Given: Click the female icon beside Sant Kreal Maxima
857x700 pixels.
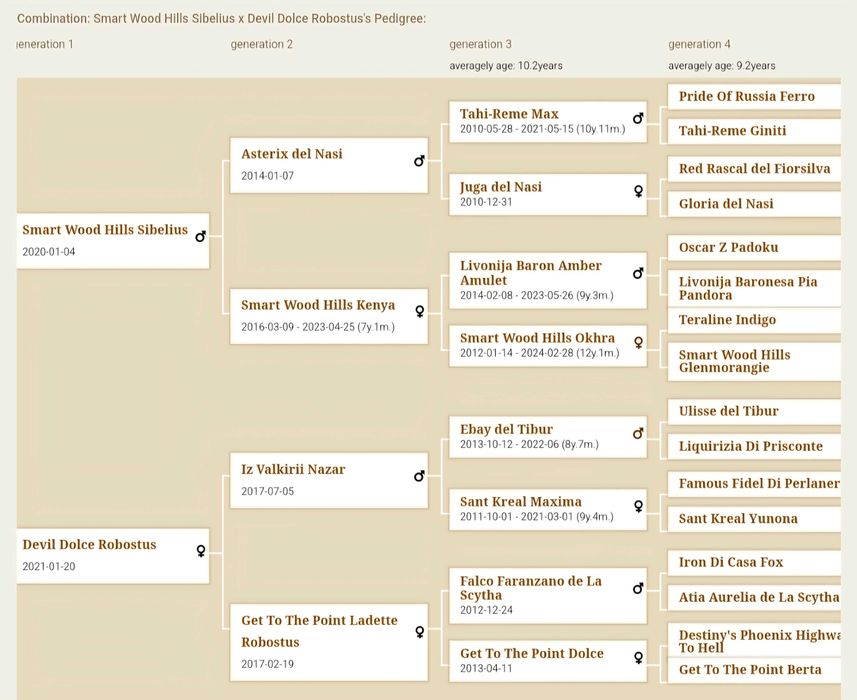Looking at the screenshot, I should click(638, 507).
